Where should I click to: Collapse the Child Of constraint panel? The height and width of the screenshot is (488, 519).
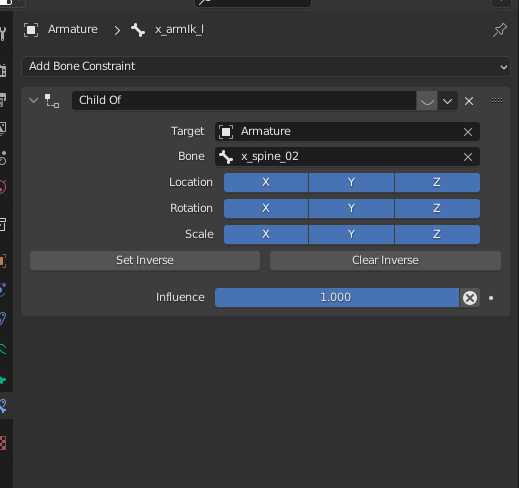pos(33,100)
